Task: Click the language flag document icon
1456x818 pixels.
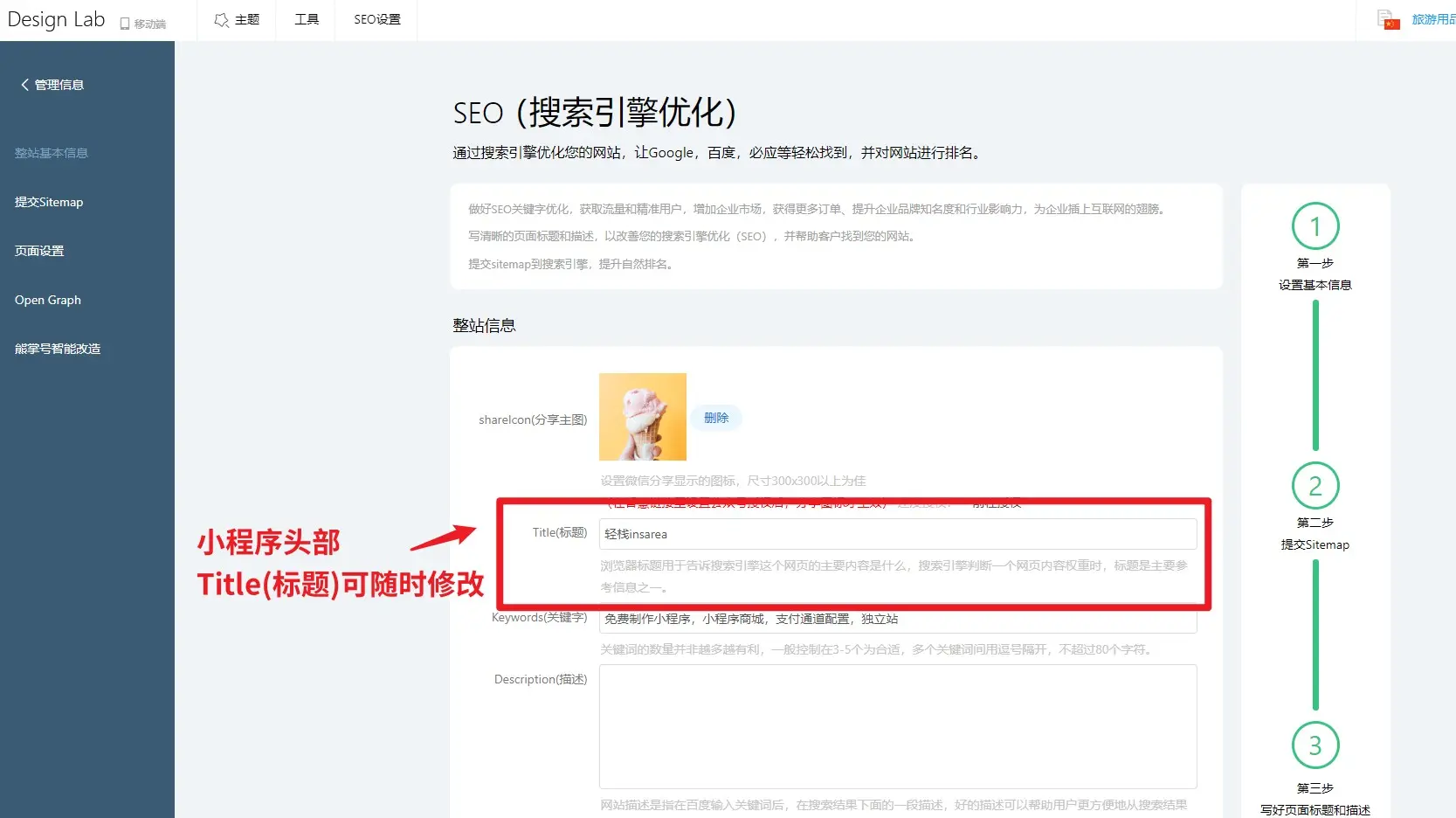Action: click(x=1388, y=19)
